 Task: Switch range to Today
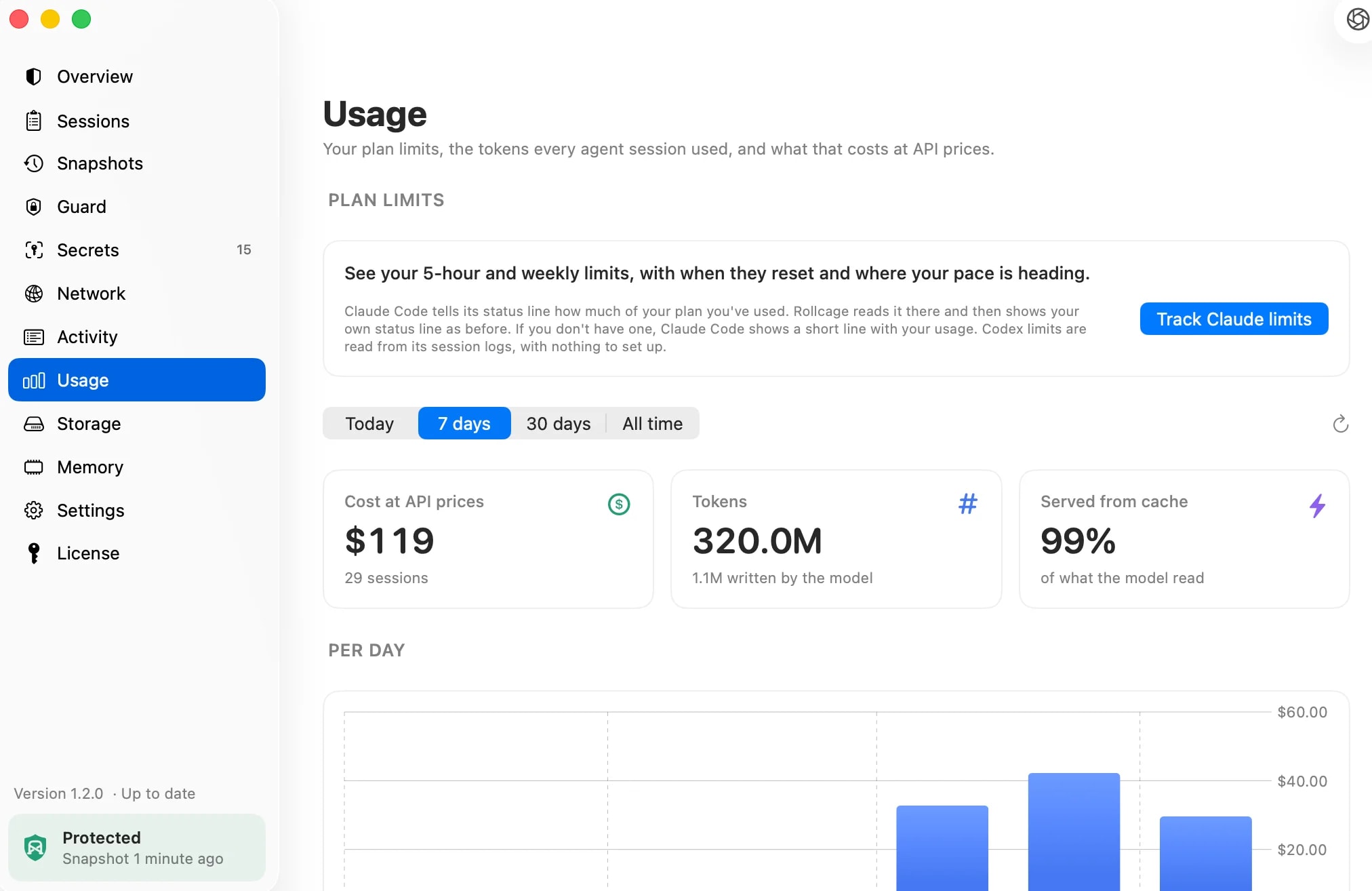click(x=369, y=423)
